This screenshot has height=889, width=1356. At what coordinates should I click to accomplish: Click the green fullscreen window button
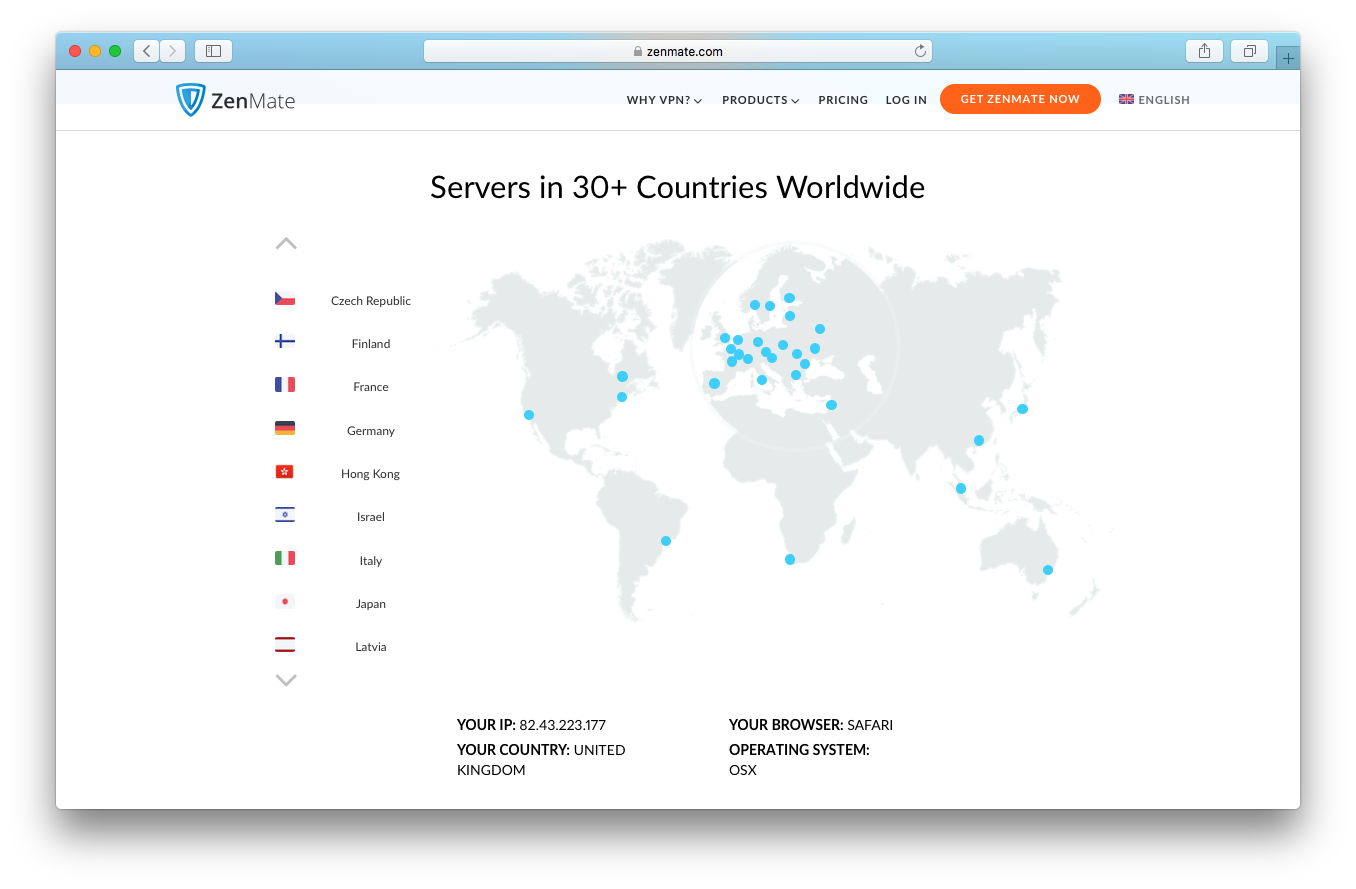point(115,51)
